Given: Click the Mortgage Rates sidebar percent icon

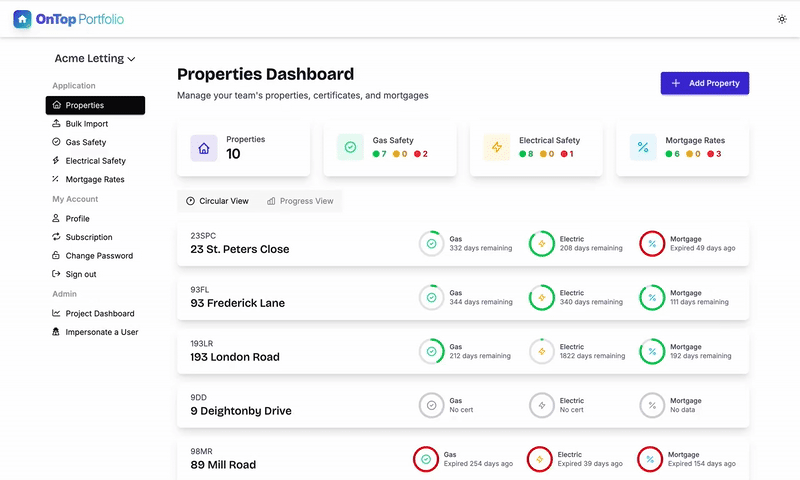Looking at the screenshot, I should click(x=57, y=180).
